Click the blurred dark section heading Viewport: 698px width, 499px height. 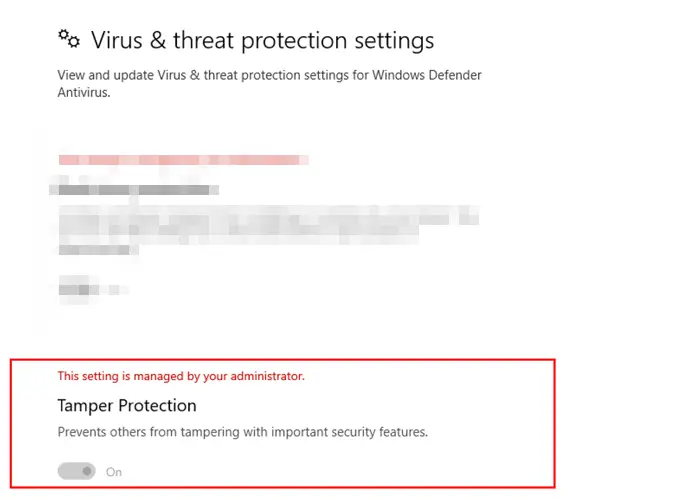point(134,190)
